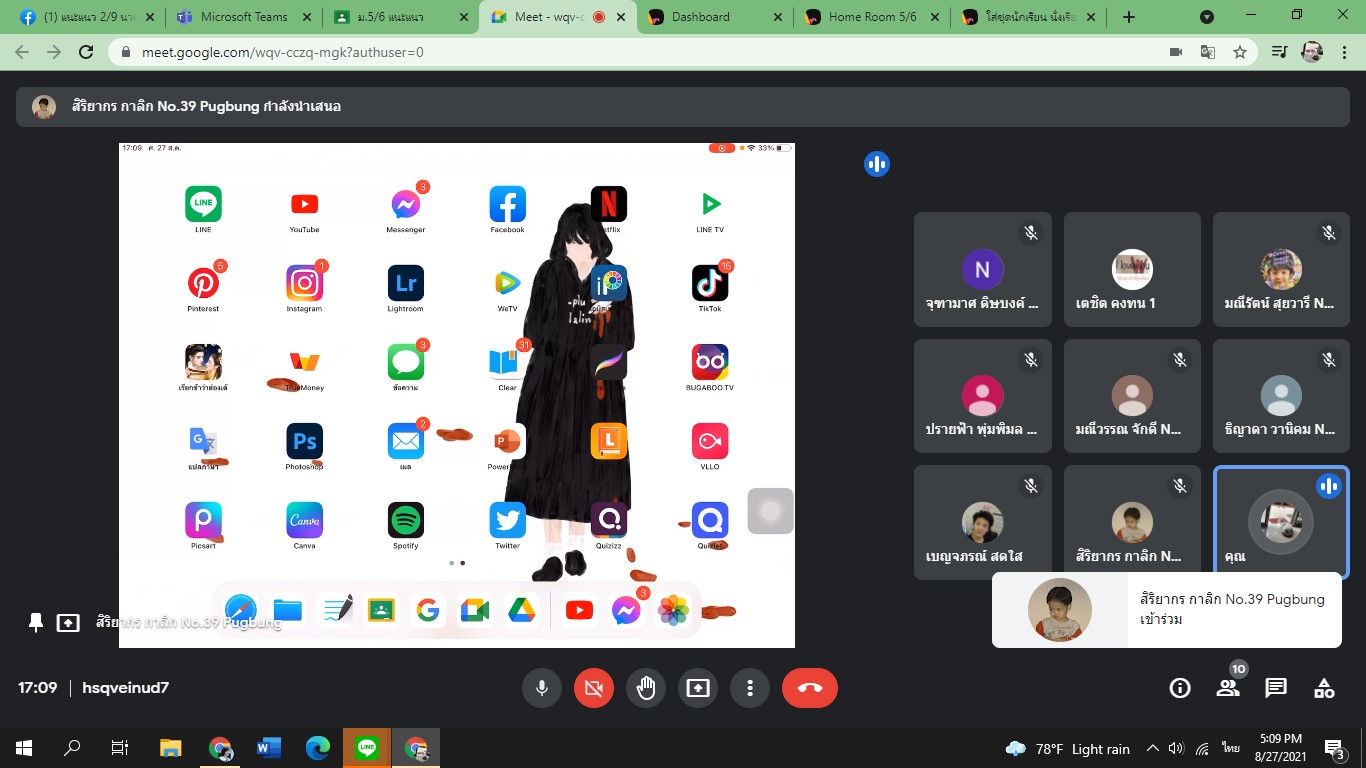
Task: Open LINE from the taskbar
Action: tap(366, 747)
